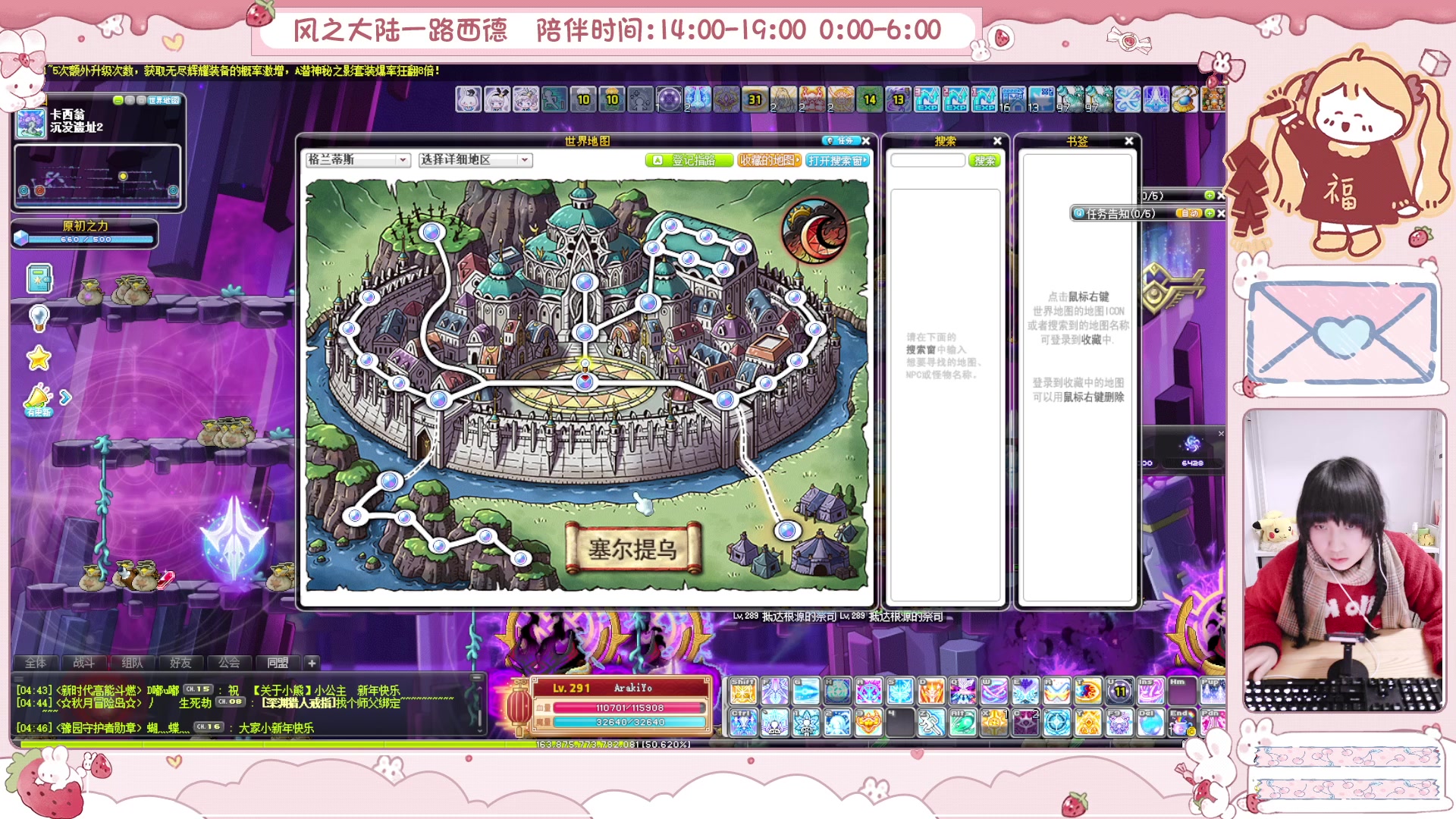The height and width of the screenshot is (819, 1456).
Task: Open the 格兰蒂斯 region dropdown
Action: click(x=358, y=160)
